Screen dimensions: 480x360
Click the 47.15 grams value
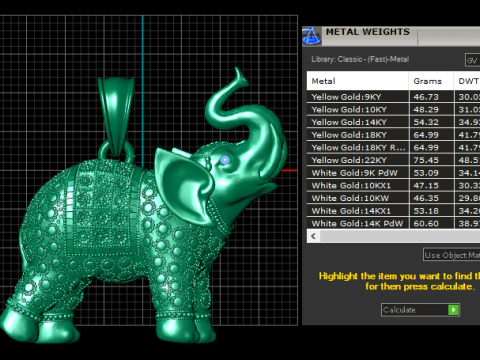pos(426,185)
